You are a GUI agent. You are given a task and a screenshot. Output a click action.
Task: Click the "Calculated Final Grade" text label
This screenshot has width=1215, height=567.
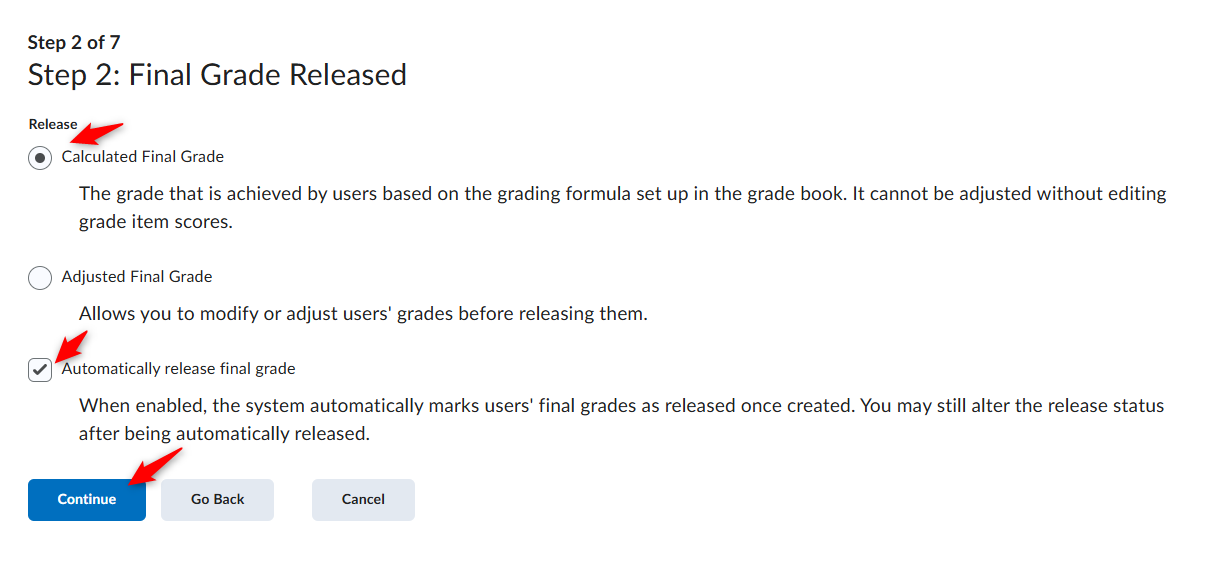143,157
